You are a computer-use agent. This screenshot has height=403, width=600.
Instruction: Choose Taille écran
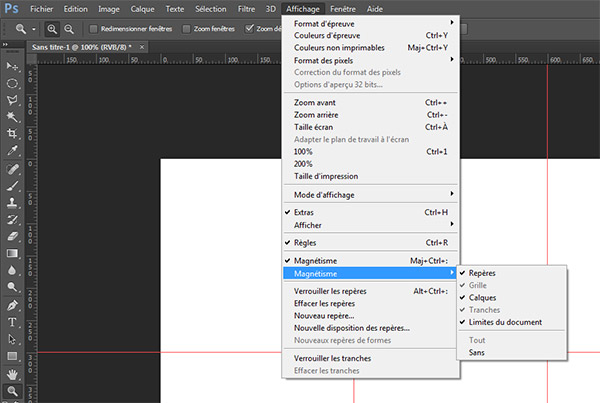(x=371, y=127)
